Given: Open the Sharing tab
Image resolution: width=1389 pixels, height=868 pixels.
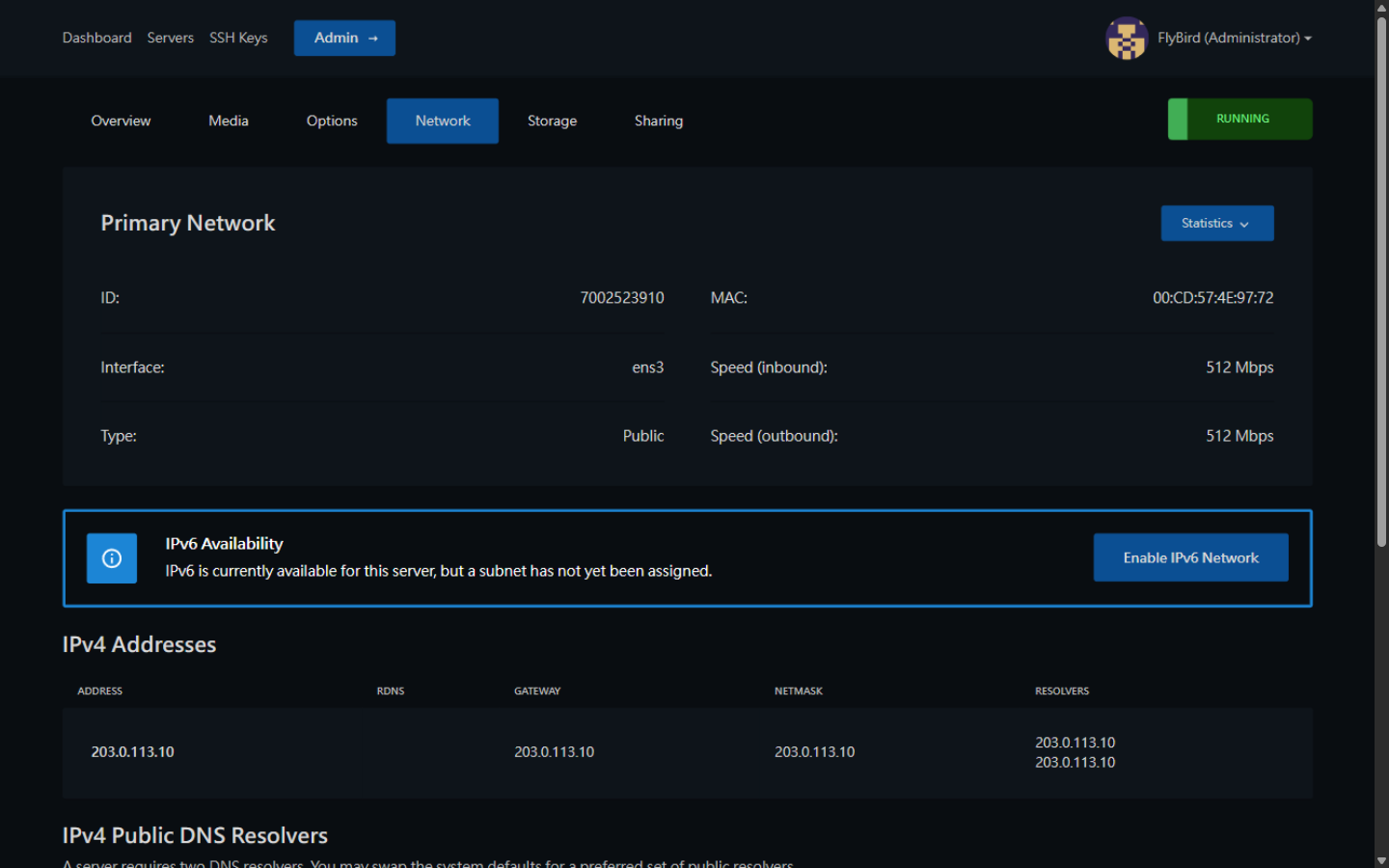Looking at the screenshot, I should [659, 121].
